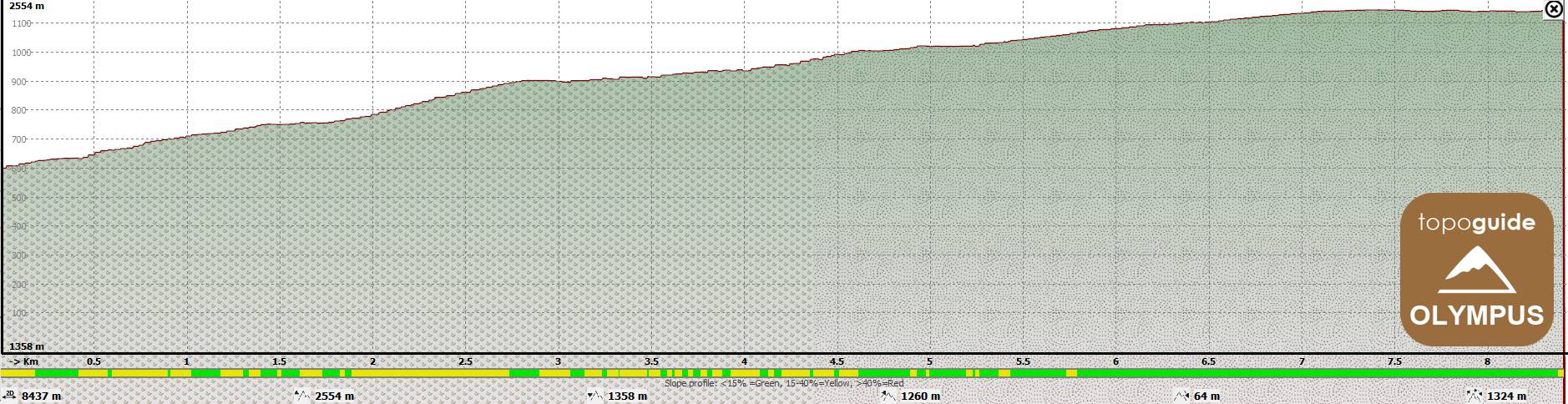Click the 1000 elevation axis label
The height and width of the screenshot is (404, 1568).
tap(22, 53)
